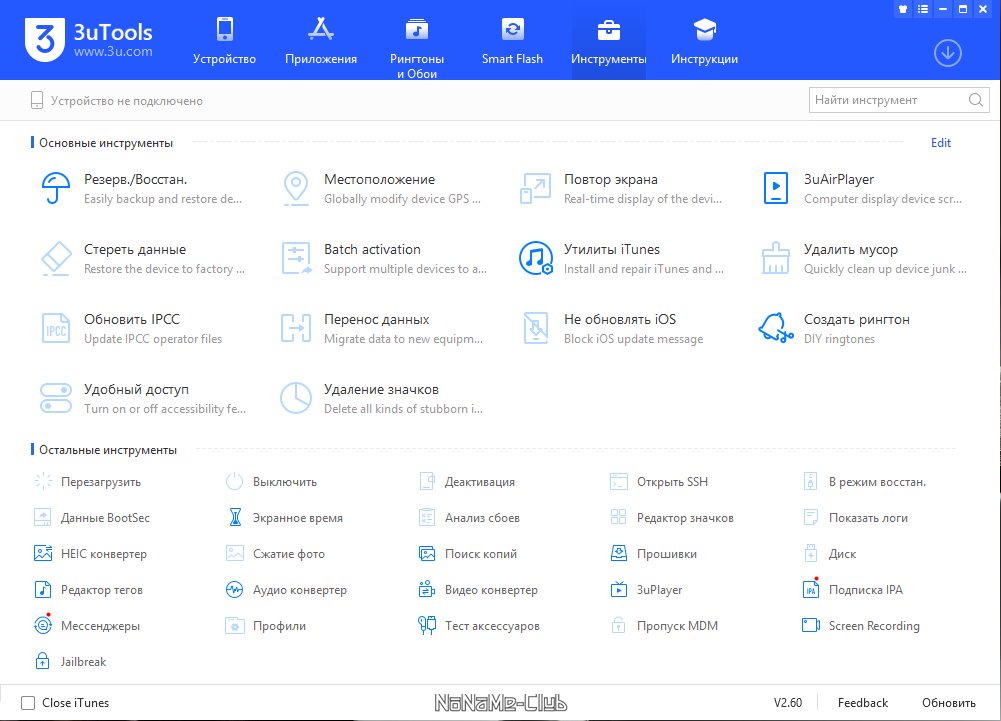Launch the Повтор экрана screen mirror icon
Viewport: 1001px width, 721px height.
pos(535,188)
